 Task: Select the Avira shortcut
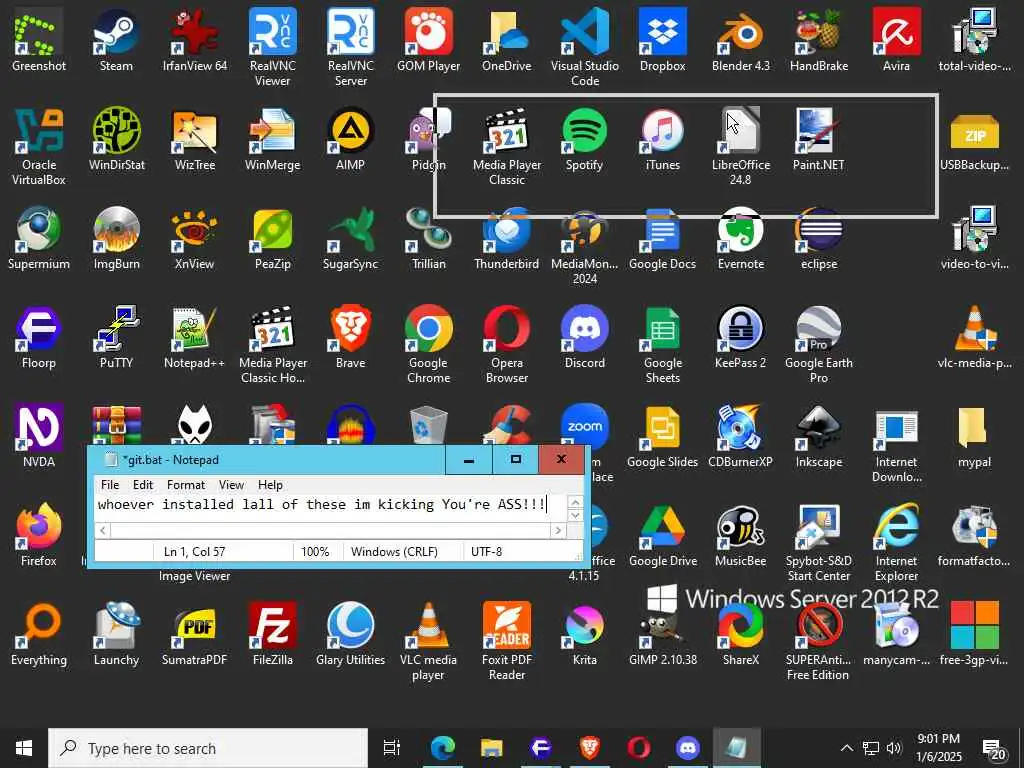pos(896,40)
